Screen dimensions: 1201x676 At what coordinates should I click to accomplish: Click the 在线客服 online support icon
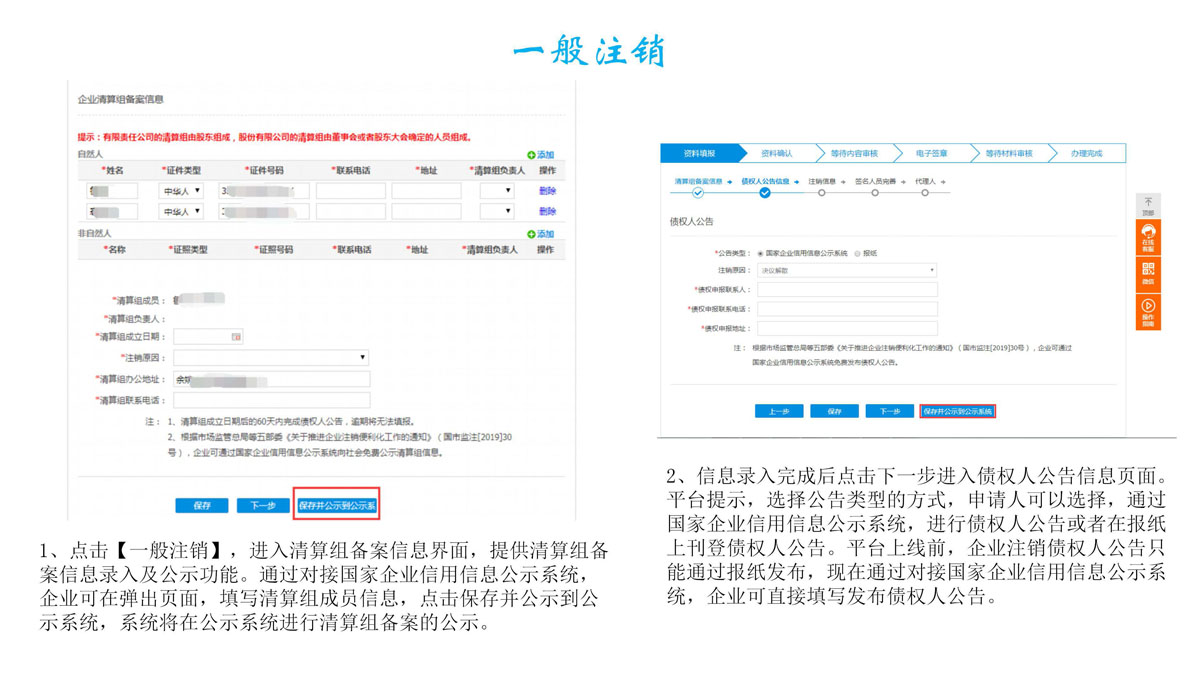click(1148, 237)
